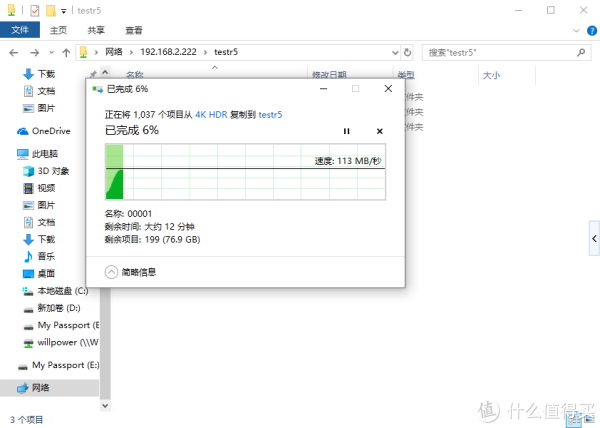Open the testr5 destination link
Screen dimensions: 600x428
pos(270,115)
